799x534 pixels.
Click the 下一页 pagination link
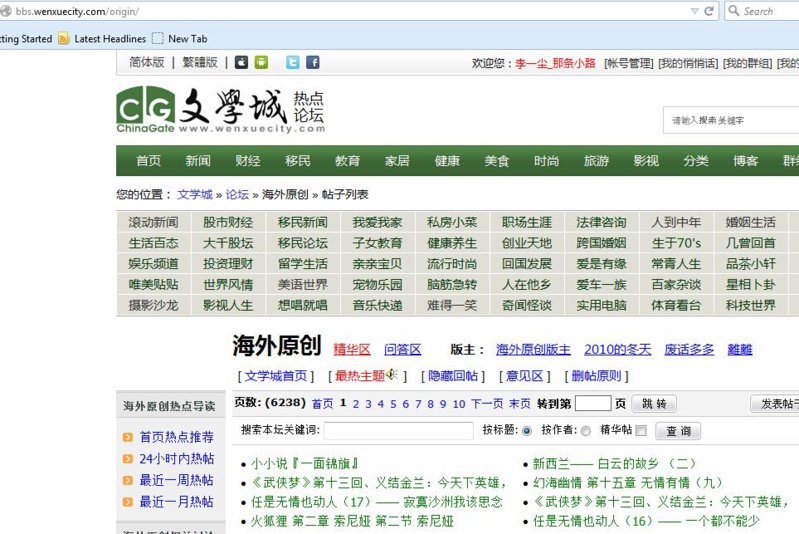pyautogui.click(x=487, y=404)
